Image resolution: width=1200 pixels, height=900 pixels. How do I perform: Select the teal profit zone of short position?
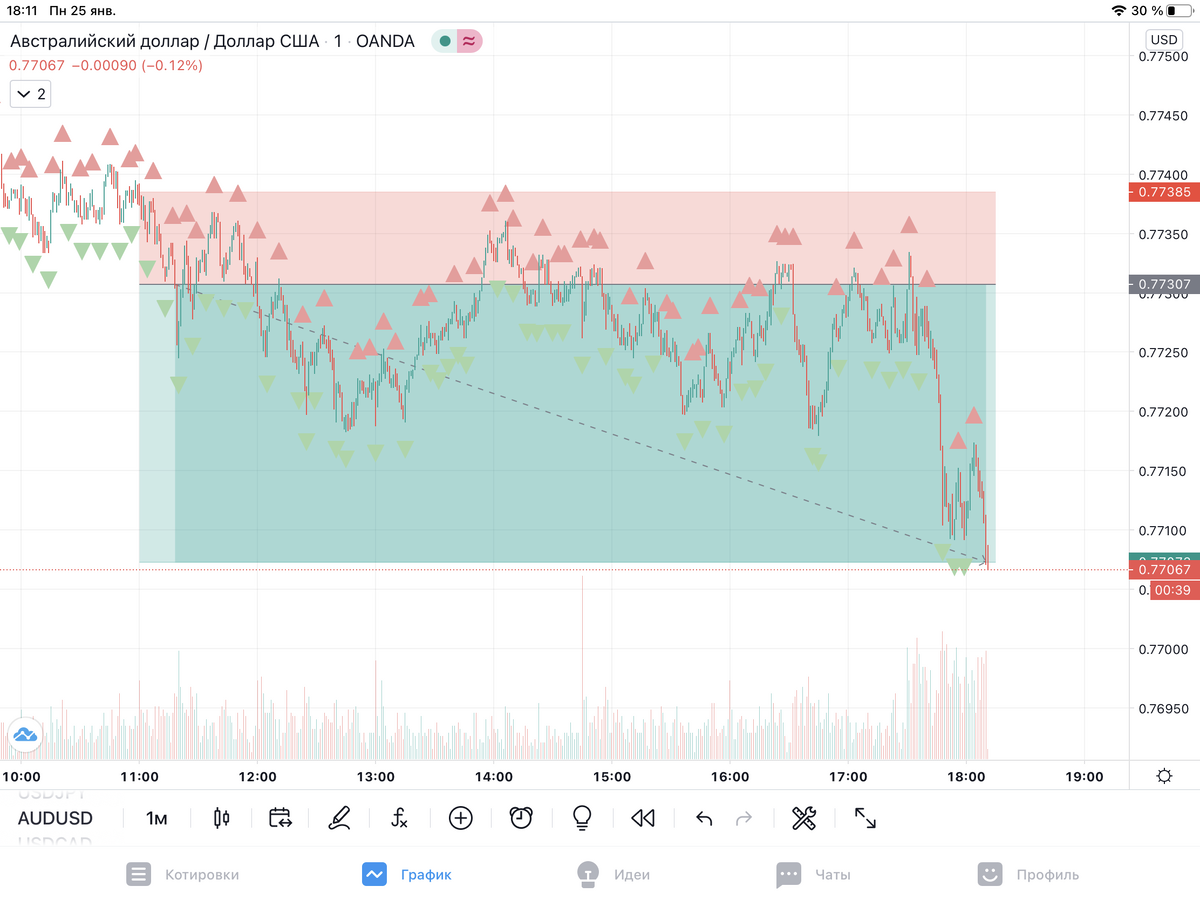[x=567, y=423]
